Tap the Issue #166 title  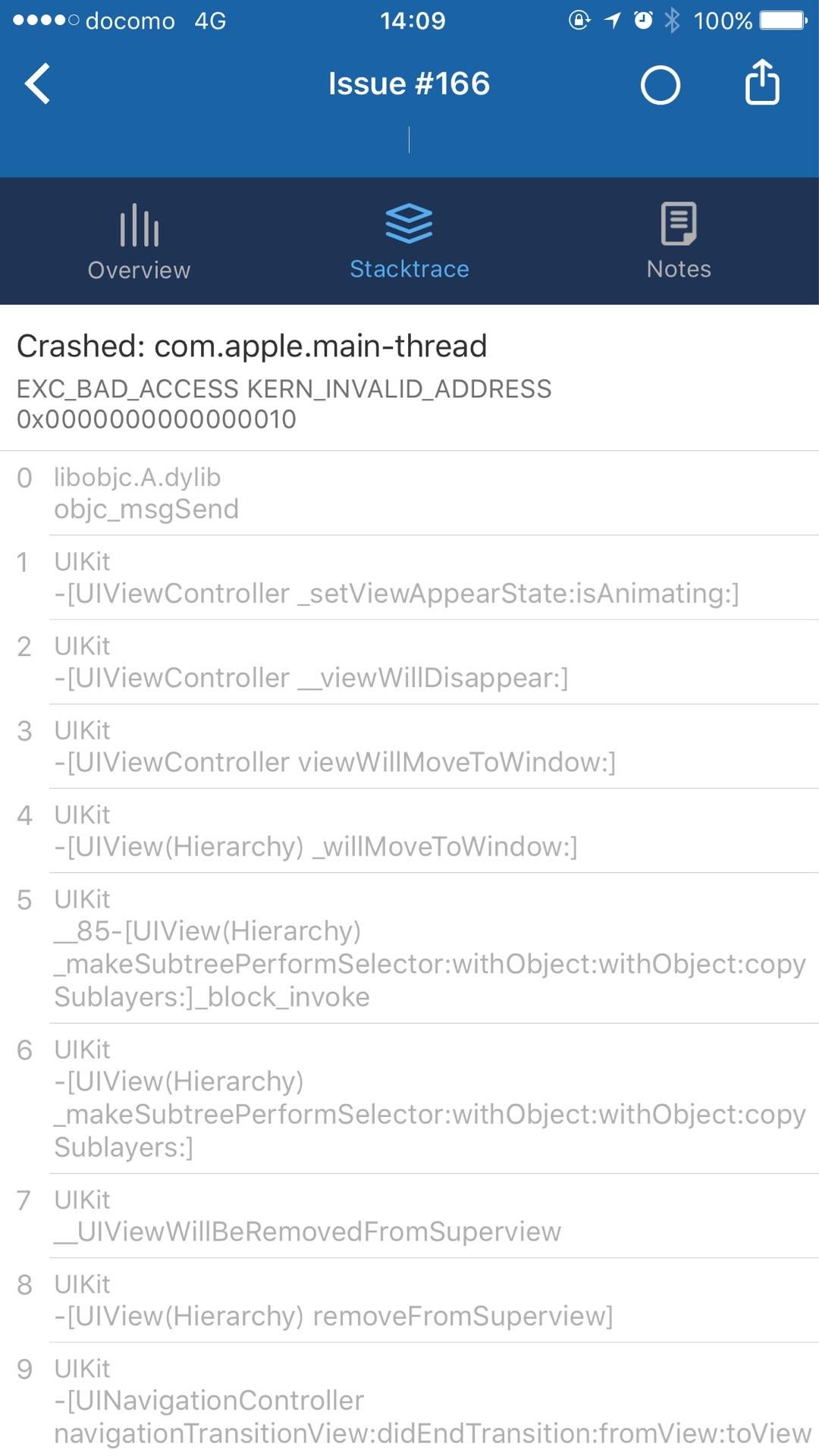pos(409,83)
